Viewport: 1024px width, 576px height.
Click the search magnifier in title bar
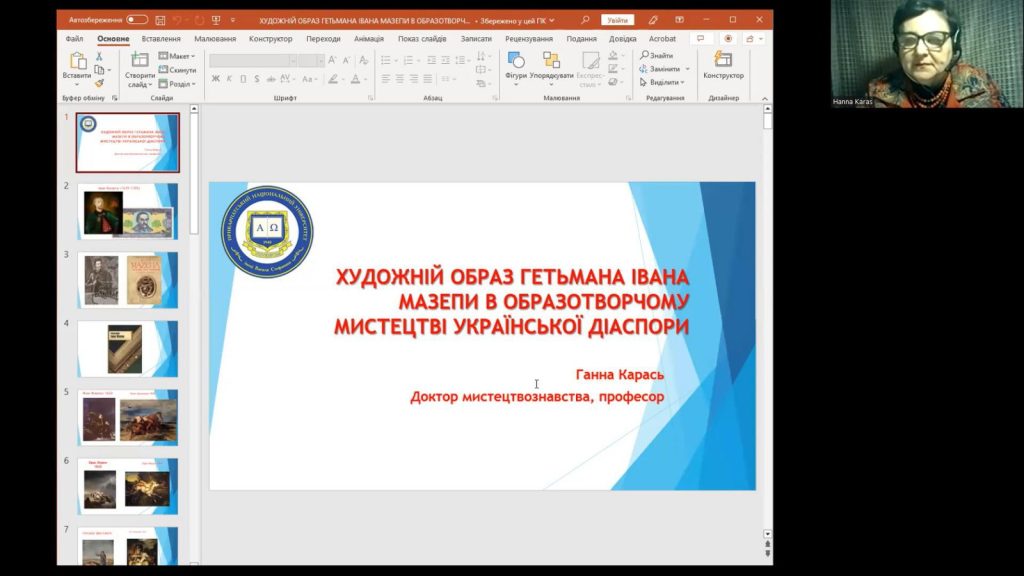[x=587, y=20]
